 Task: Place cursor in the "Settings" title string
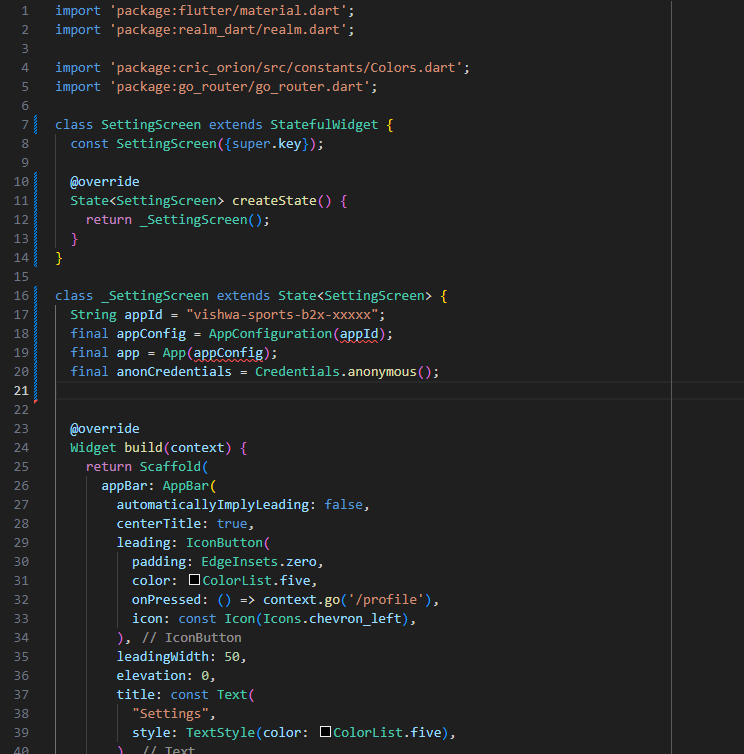tap(174, 713)
